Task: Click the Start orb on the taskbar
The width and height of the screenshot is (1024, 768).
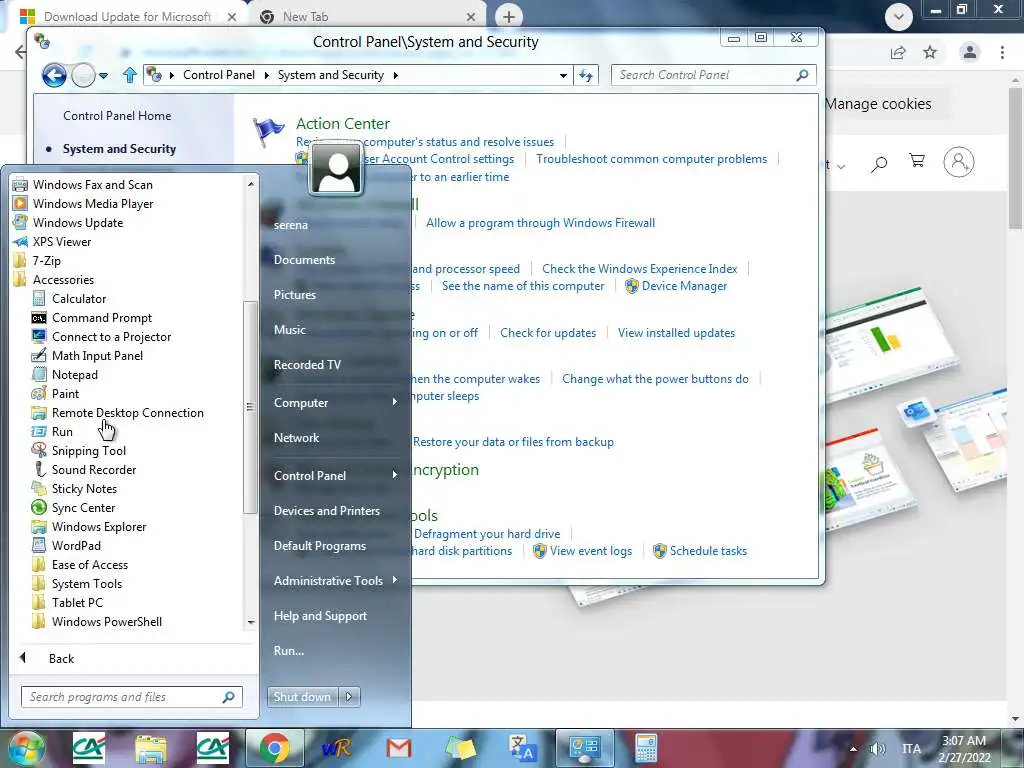Action: click(x=26, y=748)
